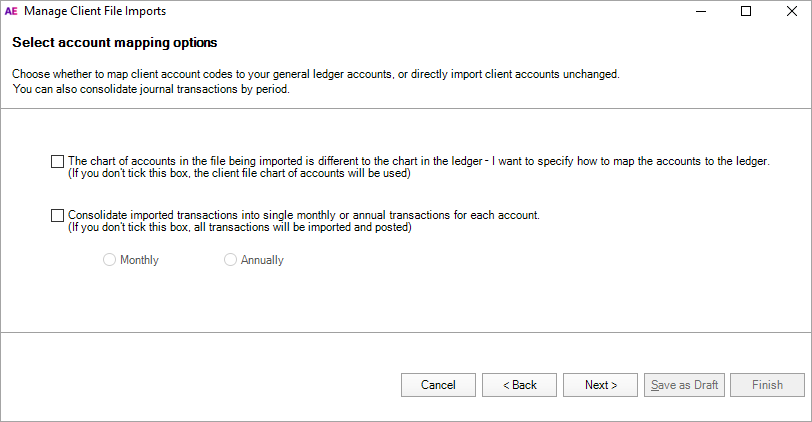Screen dimensions: 812x422
Task: Go to previous step with Back button
Action: pyautogui.click(x=519, y=385)
